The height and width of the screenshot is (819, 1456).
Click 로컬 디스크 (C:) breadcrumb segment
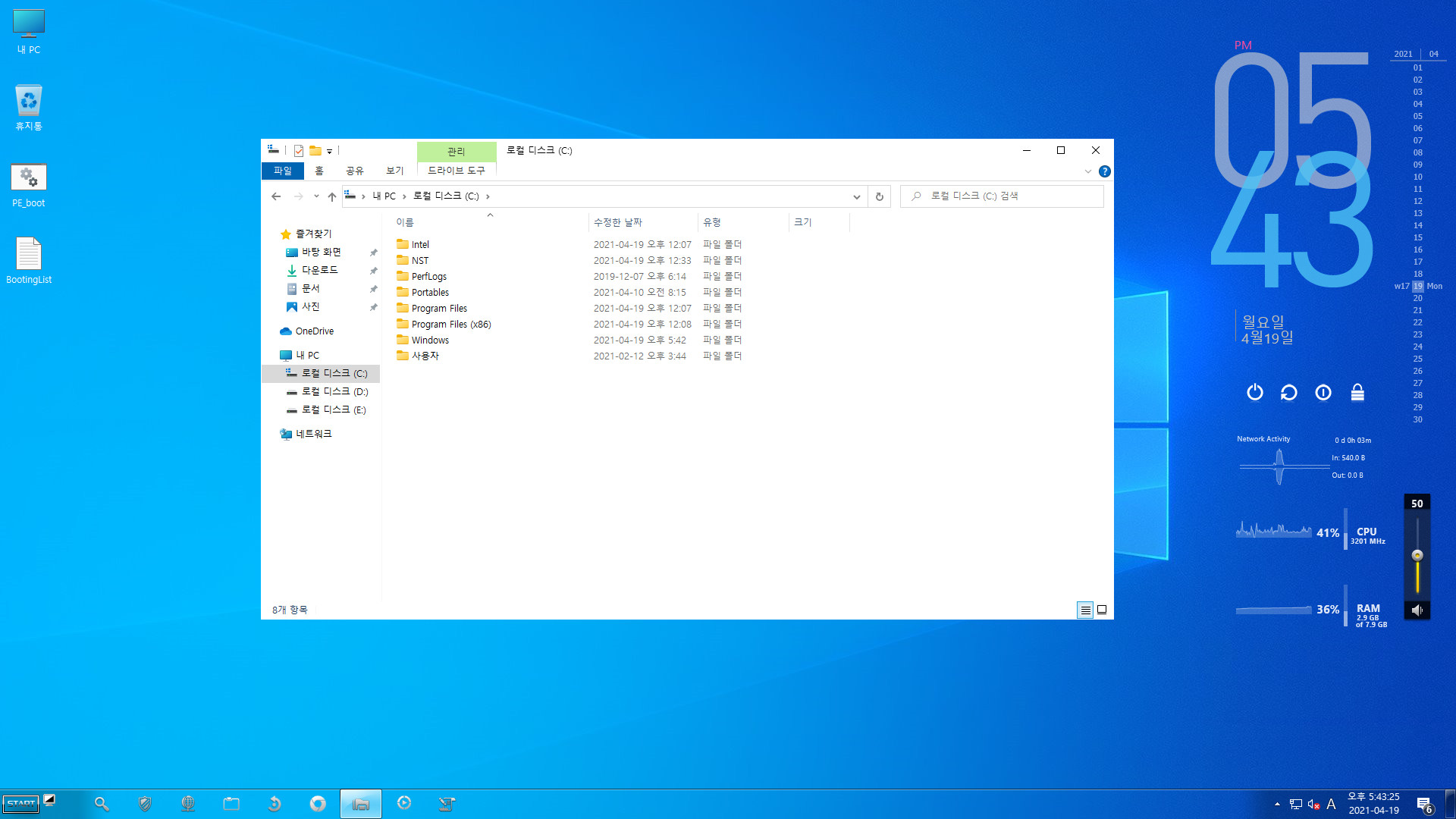(x=446, y=196)
